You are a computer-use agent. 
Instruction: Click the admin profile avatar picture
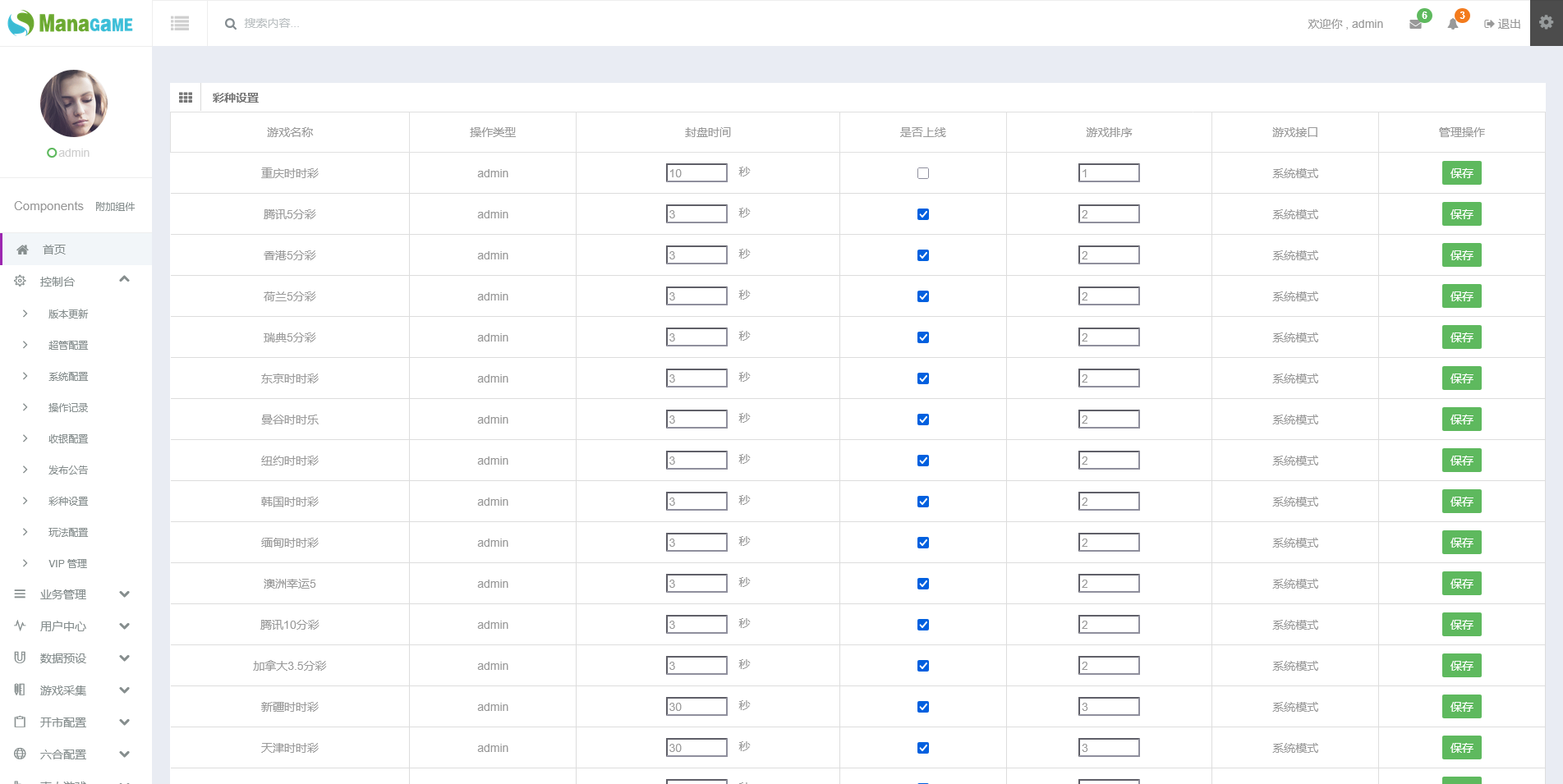[x=74, y=103]
